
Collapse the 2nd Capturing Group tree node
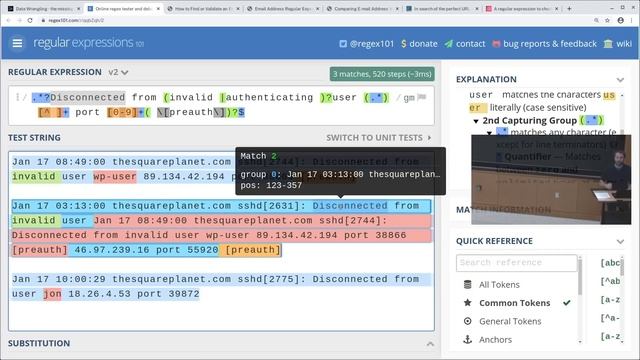[x=476, y=121]
